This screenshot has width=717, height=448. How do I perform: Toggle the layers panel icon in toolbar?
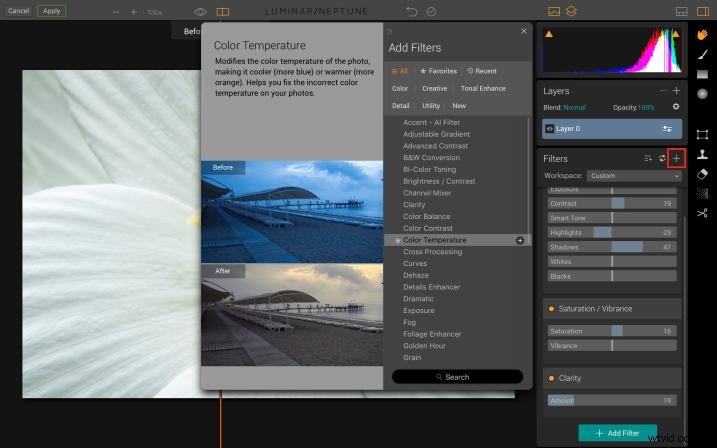[x=571, y=11]
